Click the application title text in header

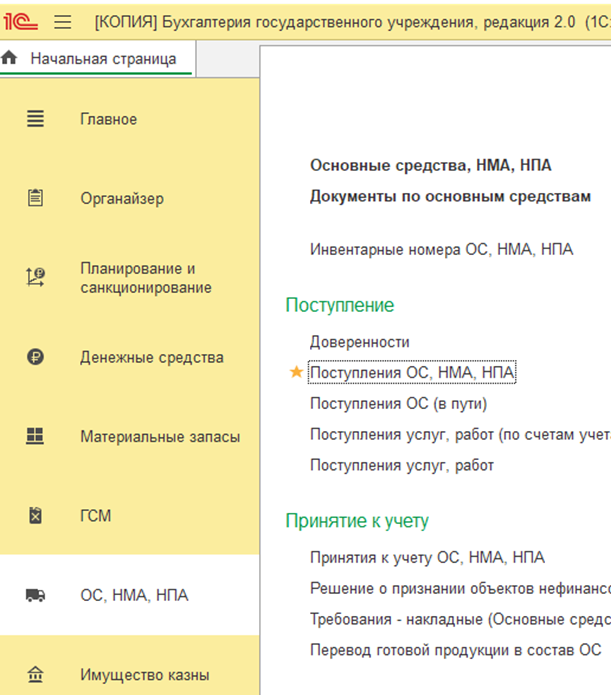pyautogui.click(x=352, y=22)
